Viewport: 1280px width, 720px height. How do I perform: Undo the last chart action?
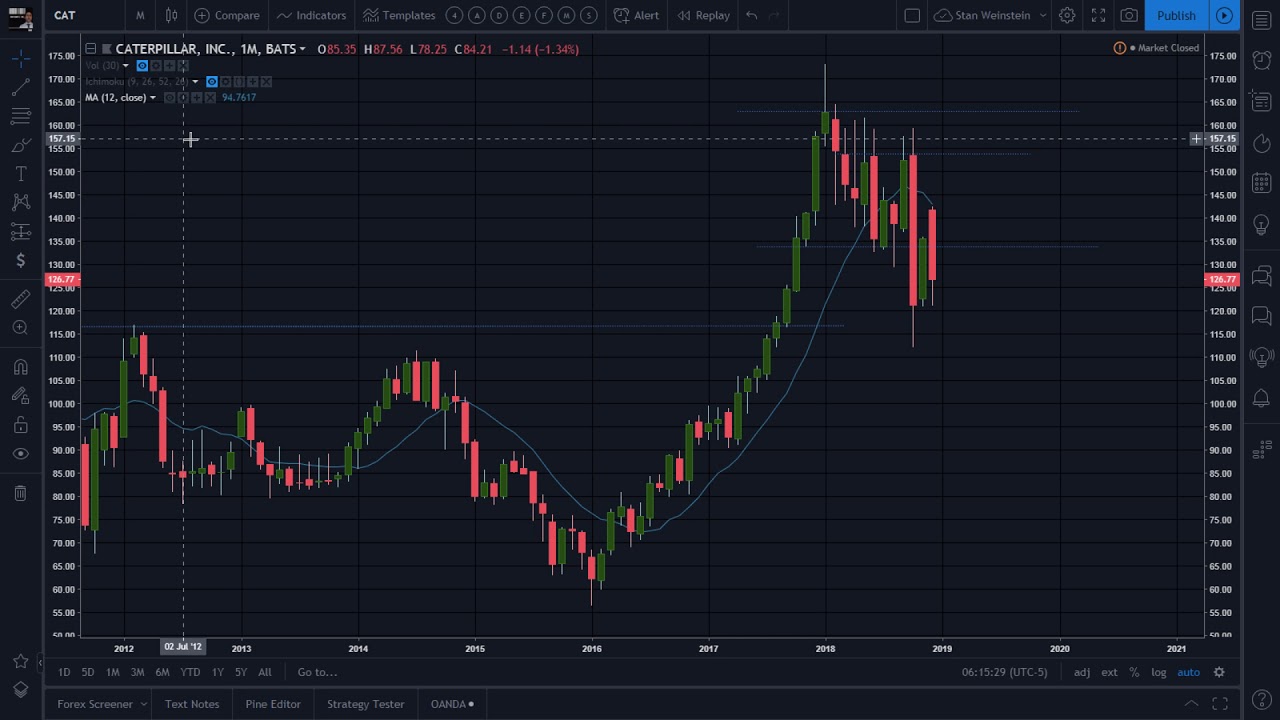(x=751, y=15)
